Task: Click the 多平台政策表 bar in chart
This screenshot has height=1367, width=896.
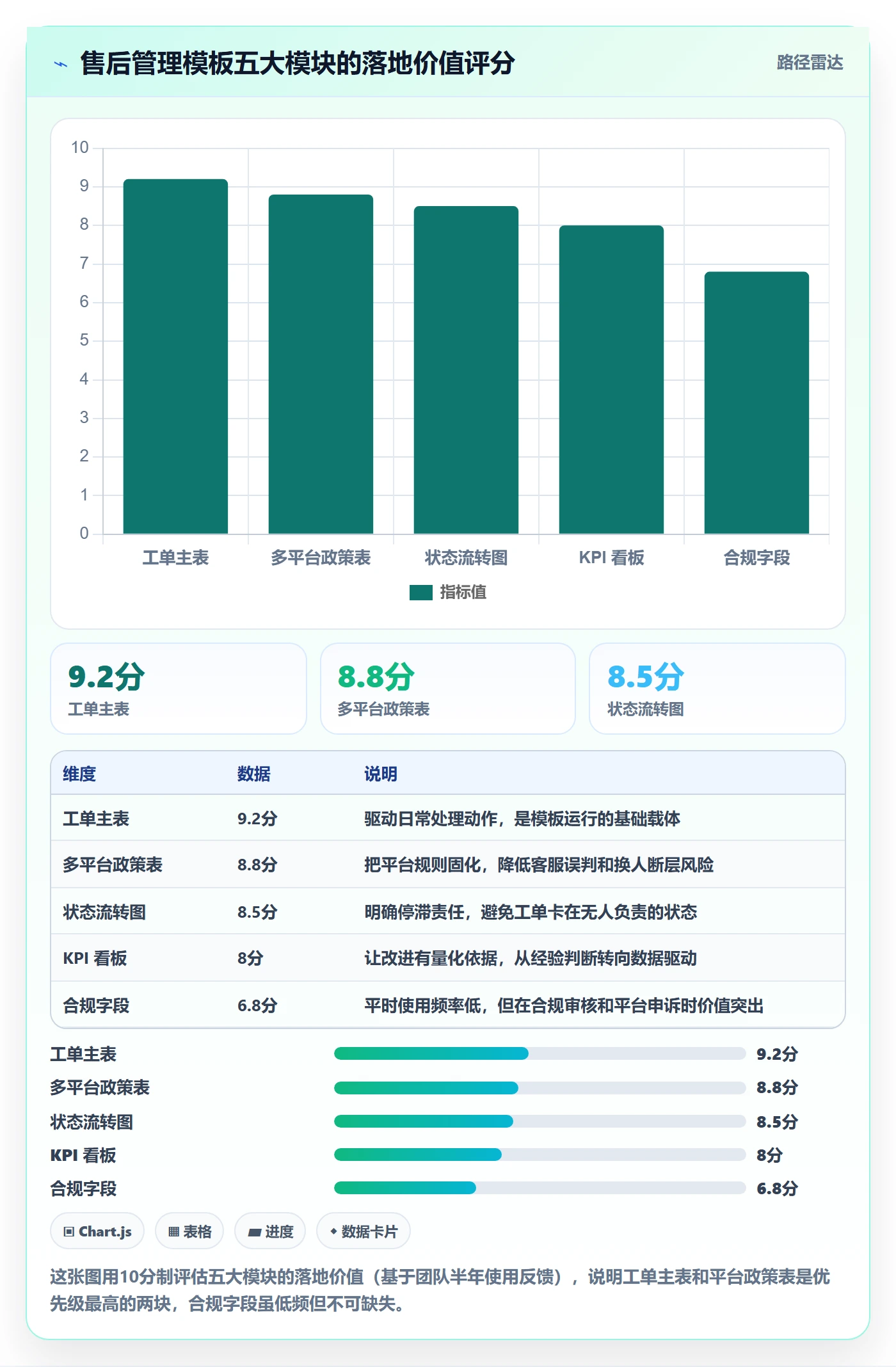Action: click(321, 364)
